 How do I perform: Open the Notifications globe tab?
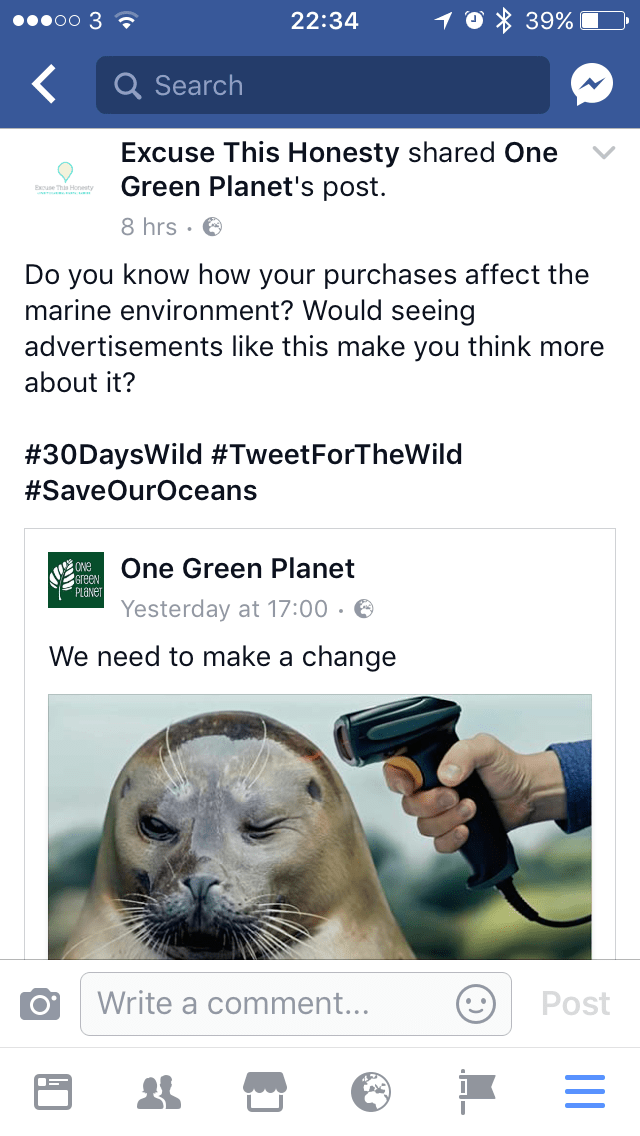[371, 1091]
